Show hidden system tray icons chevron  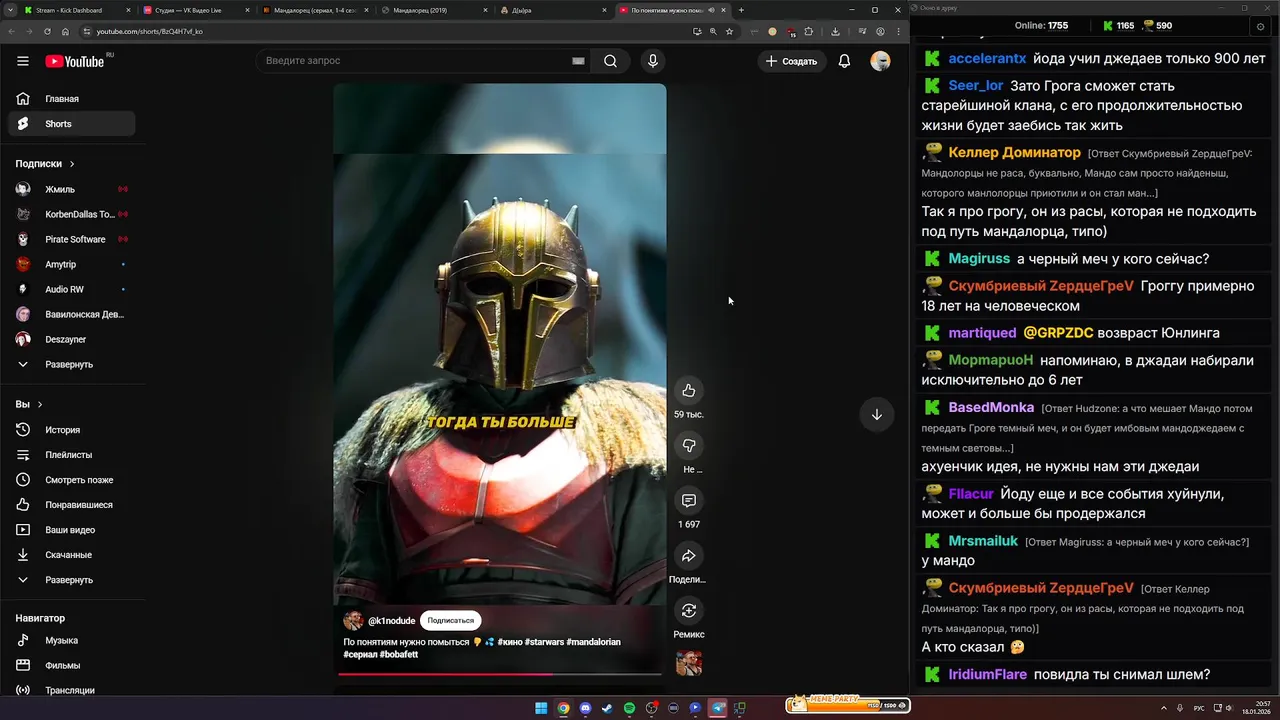click(x=1165, y=708)
